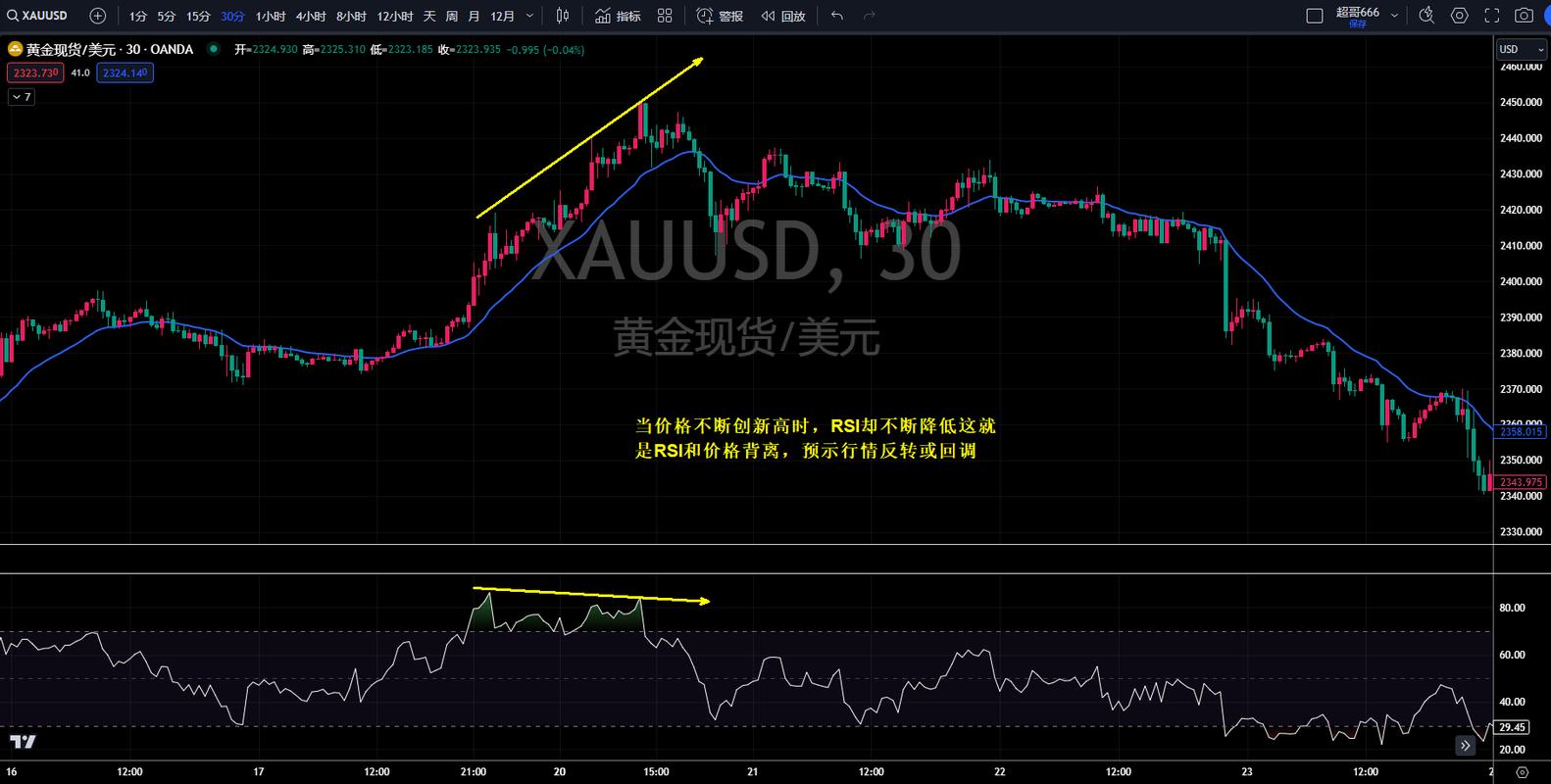Open chart settings hexagon icon in toolbar
1551x784 pixels.
click(1460, 16)
